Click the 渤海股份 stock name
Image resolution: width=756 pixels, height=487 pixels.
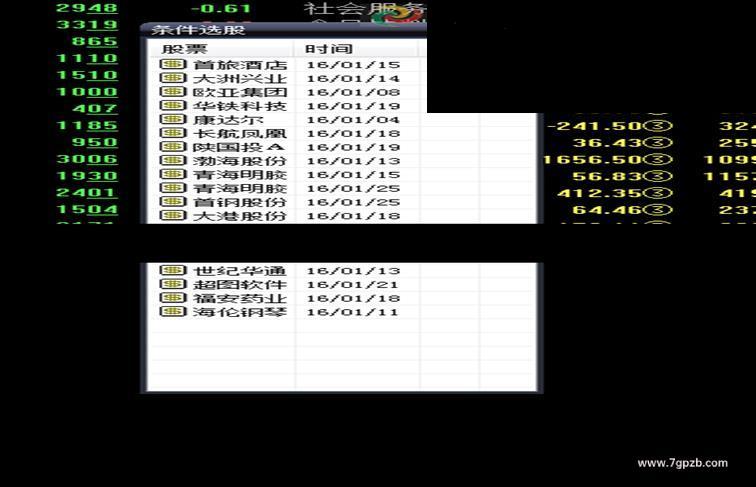[240, 161]
